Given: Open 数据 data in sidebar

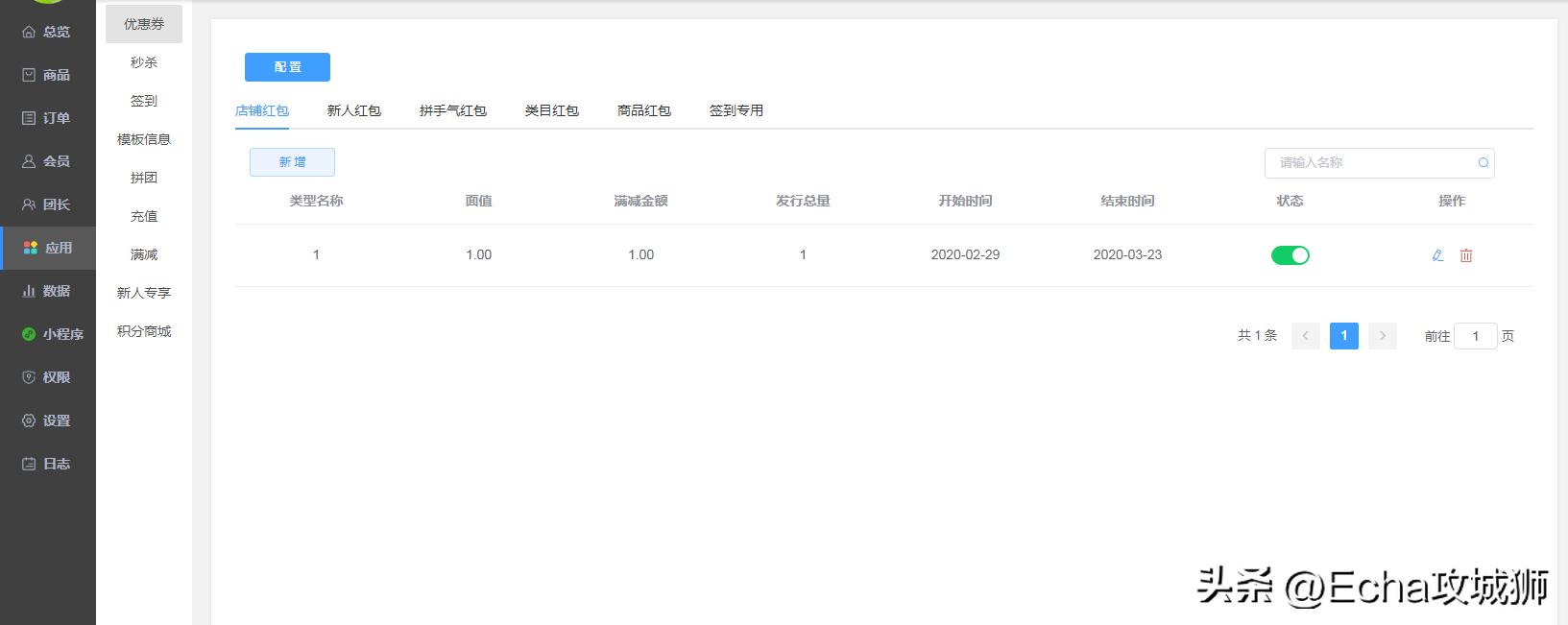Looking at the screenshot, I should click(x=47, y=291).
